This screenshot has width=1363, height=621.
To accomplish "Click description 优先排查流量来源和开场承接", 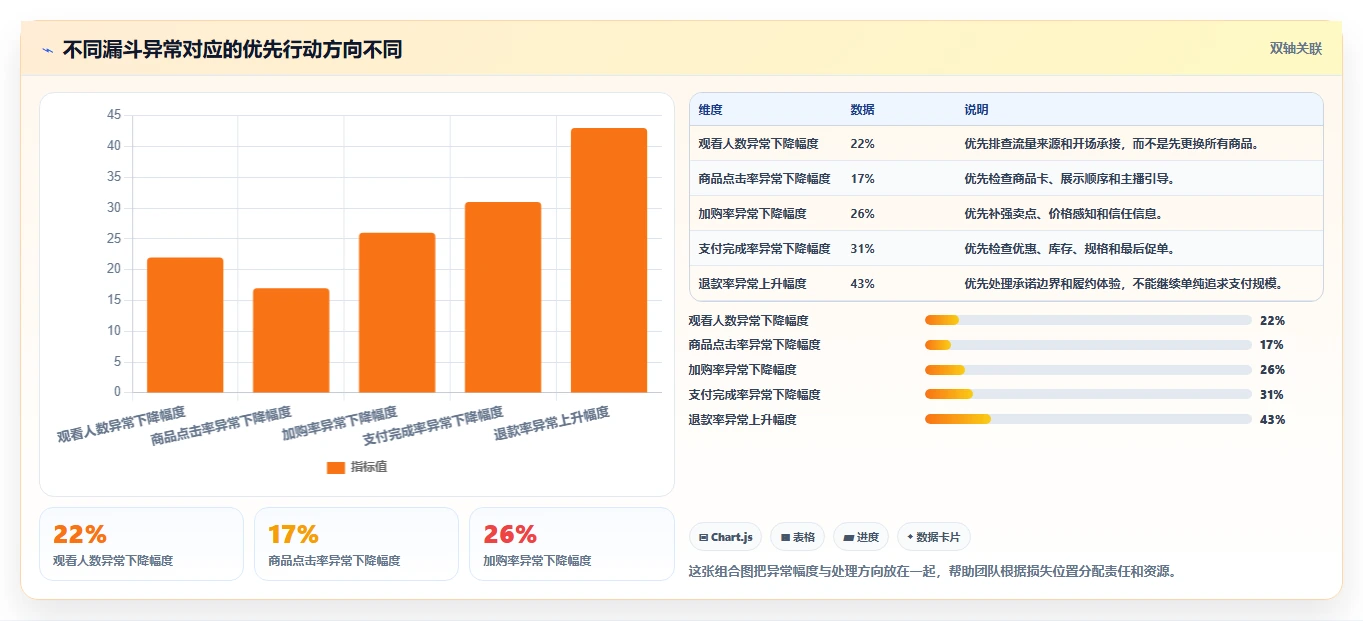I will point(1111,144).
